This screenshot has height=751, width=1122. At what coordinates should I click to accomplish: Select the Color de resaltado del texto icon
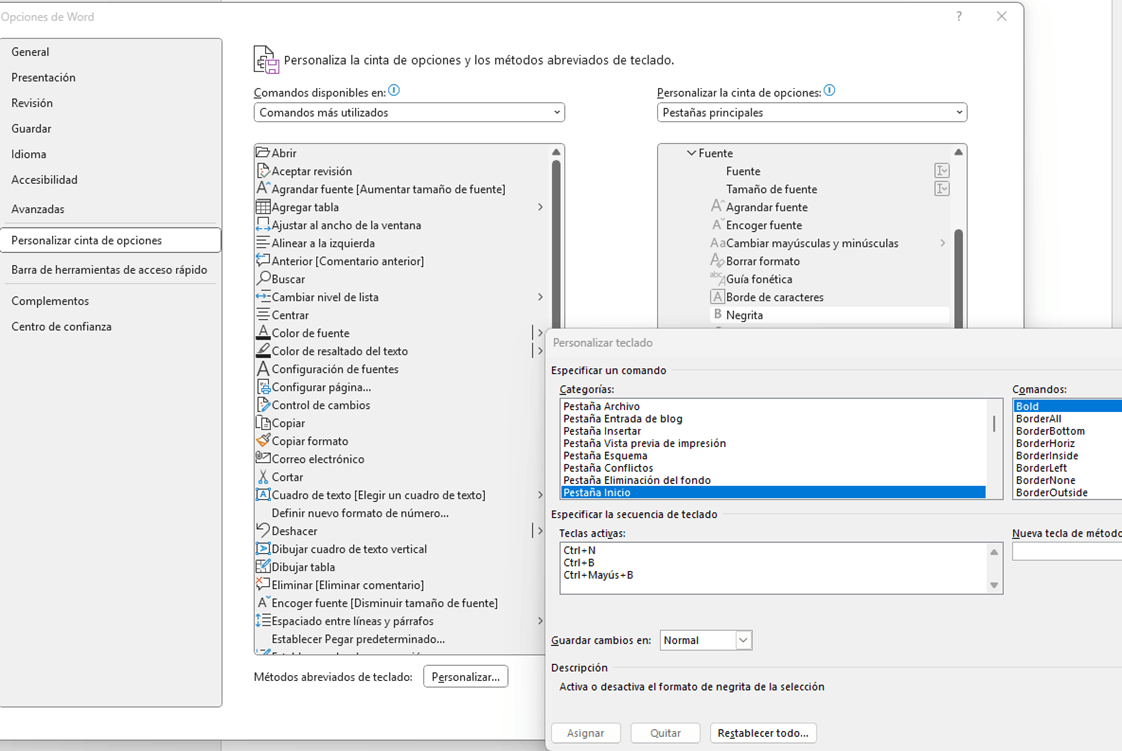[263, 350]
